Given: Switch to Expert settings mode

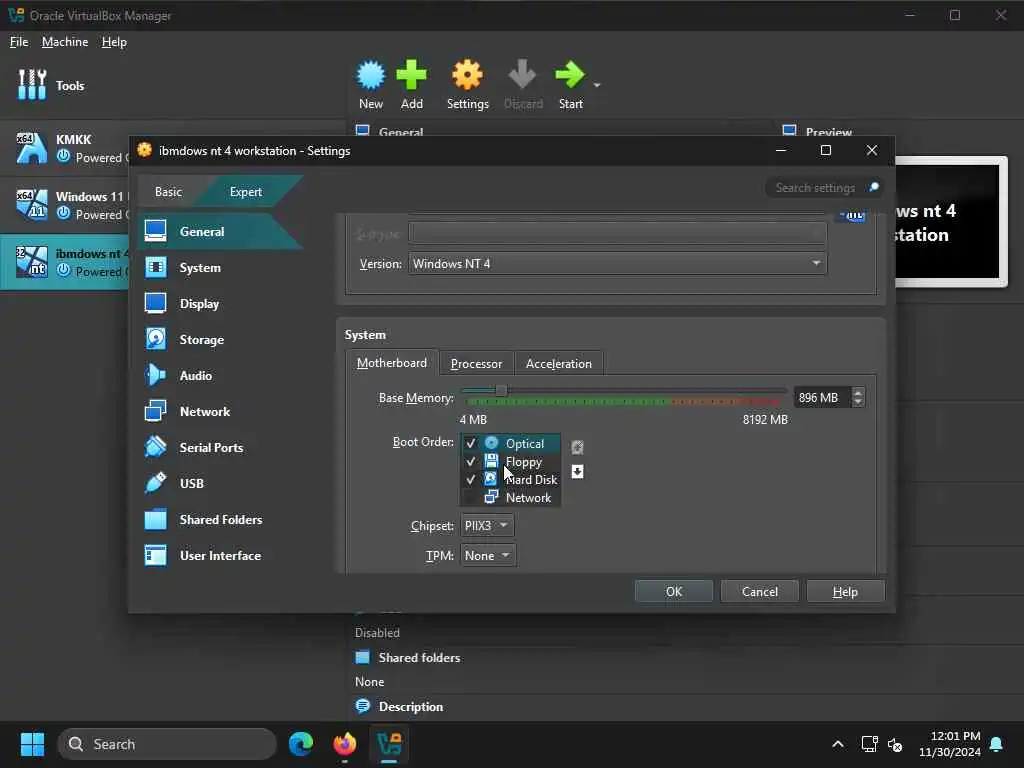Looking at the screenshot, I should click(x=246, y=191).
